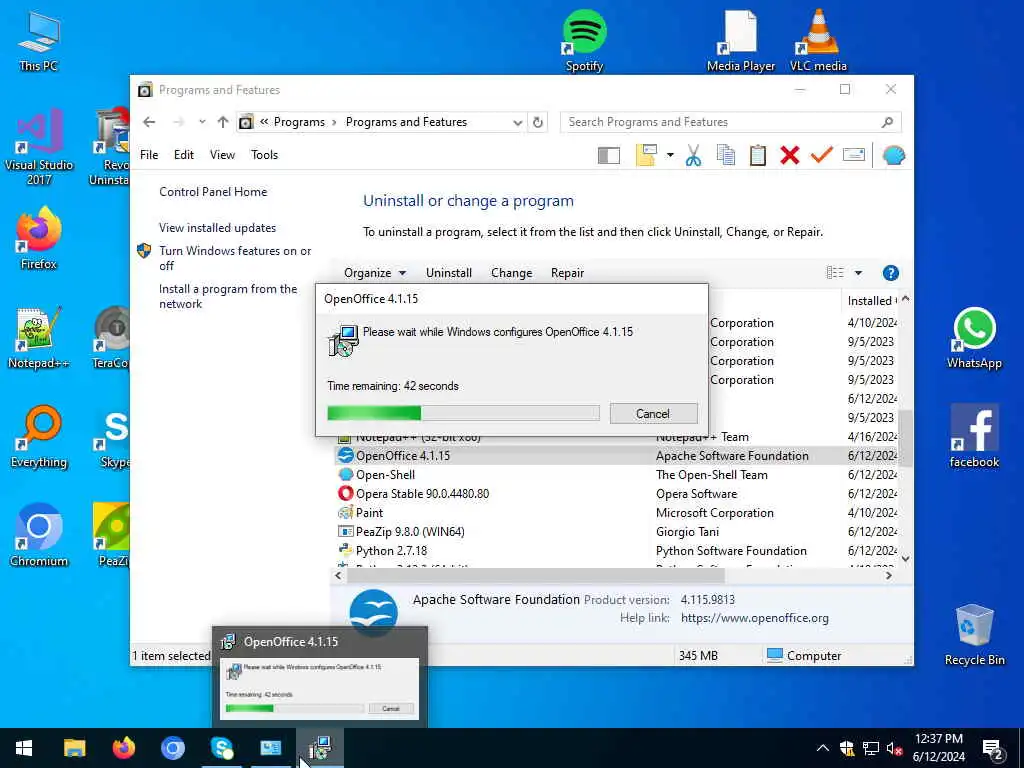Select the Paint program row
Viewport: 1024px width, 768px height.
click(x=616, y=513)
